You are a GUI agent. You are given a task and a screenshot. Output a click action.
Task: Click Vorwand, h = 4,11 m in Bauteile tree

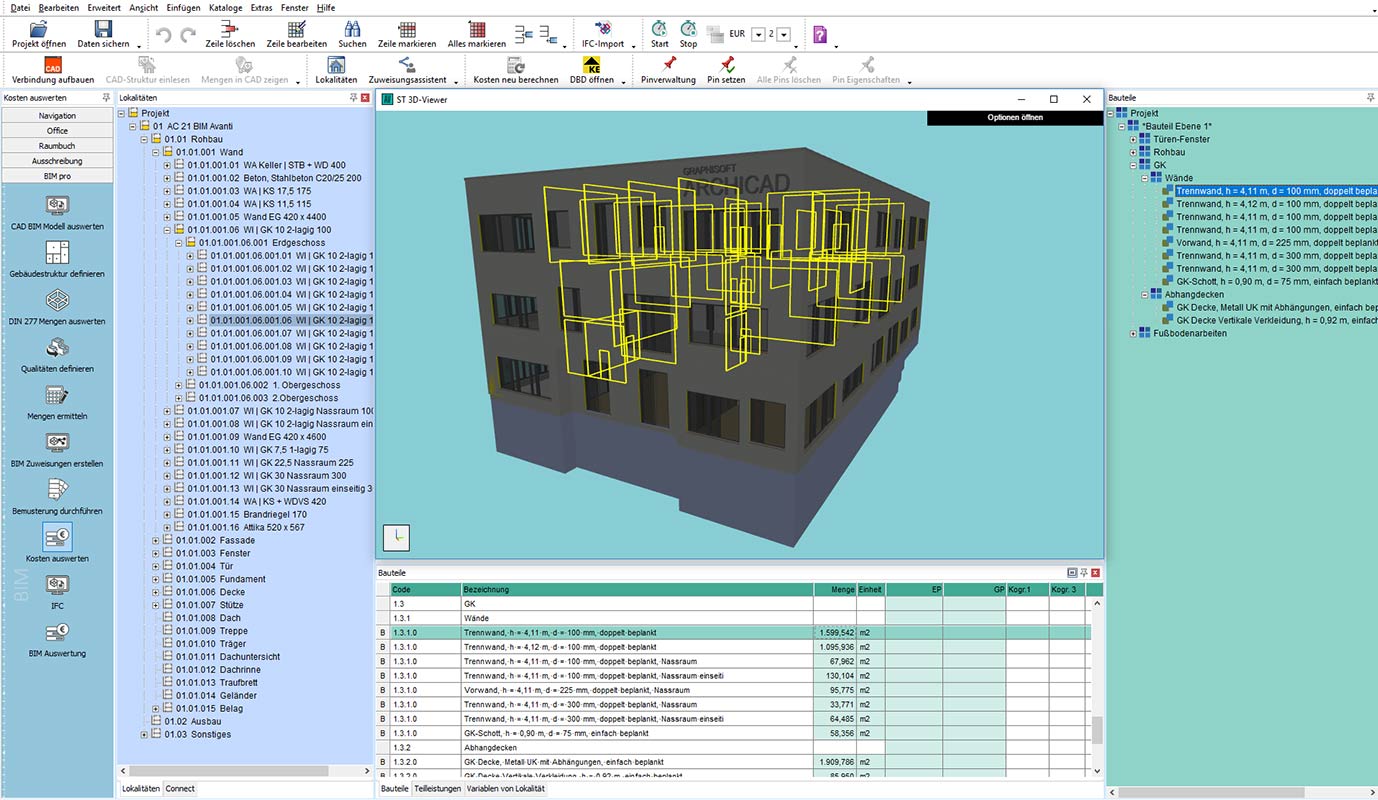(x=1276, y=242)
